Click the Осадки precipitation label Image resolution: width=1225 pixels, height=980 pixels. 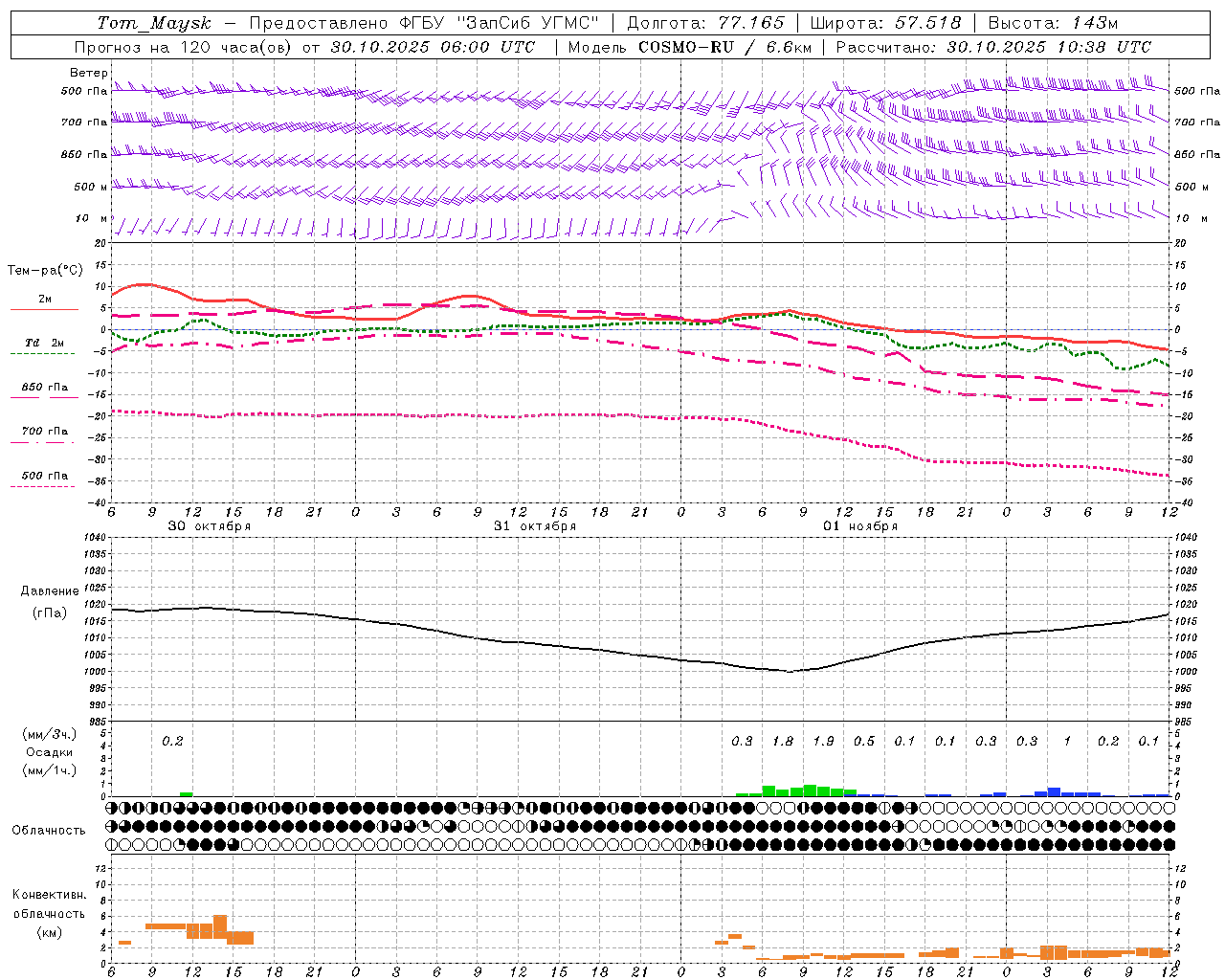pyautogui.click(x=48, y=752)
